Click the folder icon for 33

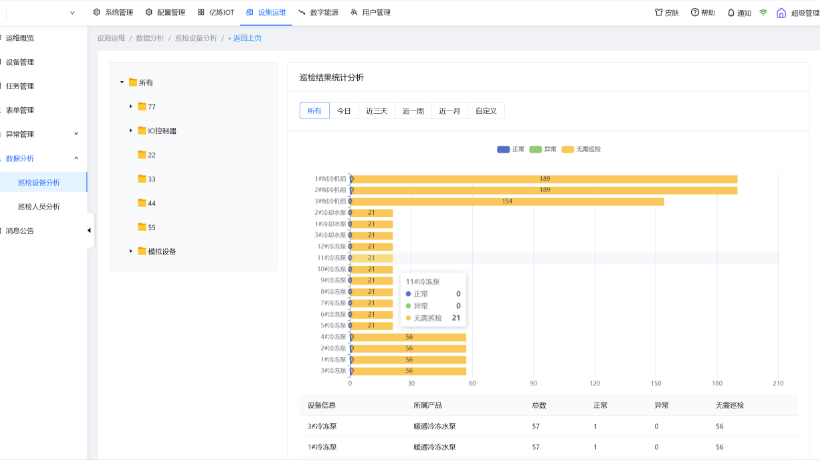pos(142,178)
